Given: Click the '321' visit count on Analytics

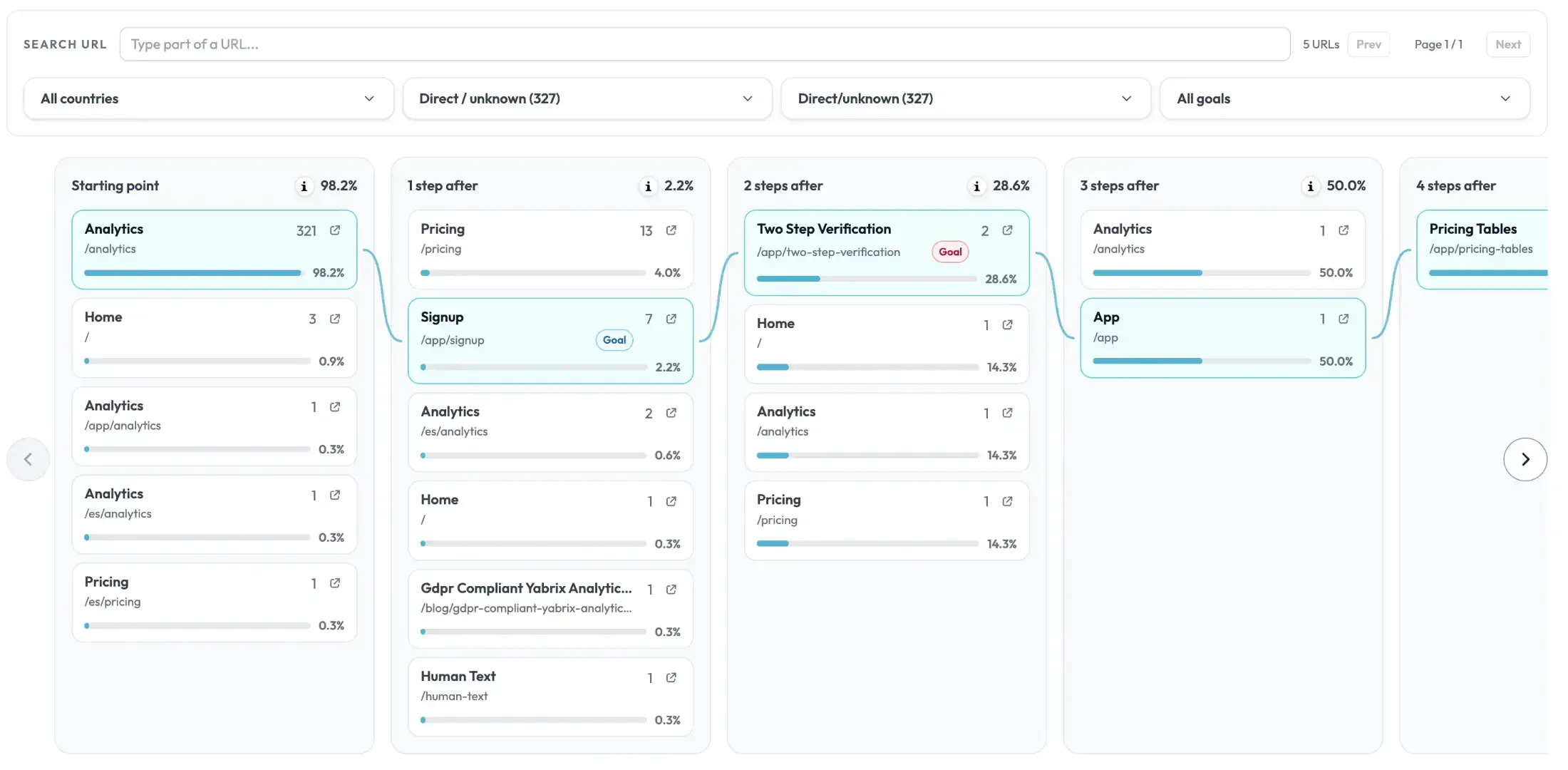Looking at the screenshot, I should click(x=306, y=230).
